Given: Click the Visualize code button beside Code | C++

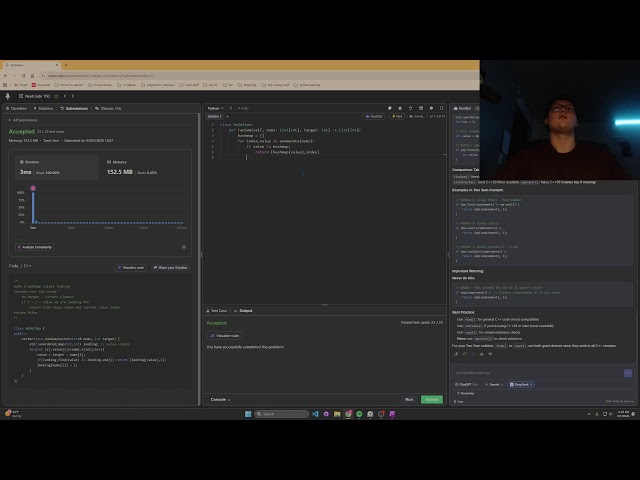Looking at the screenshot, I should [x=131, y=268].
